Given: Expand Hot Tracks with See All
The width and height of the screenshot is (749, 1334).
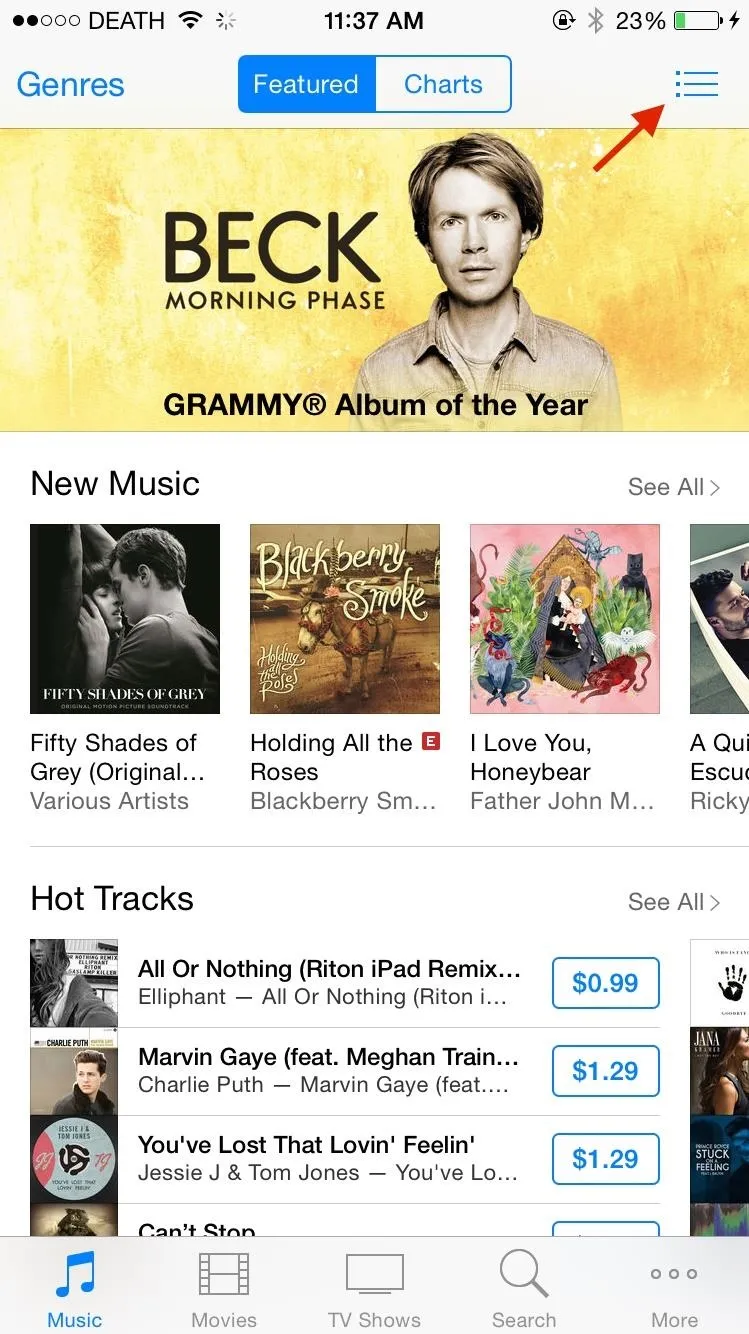Looking at the screenshot, I should [x=673, y=902].
